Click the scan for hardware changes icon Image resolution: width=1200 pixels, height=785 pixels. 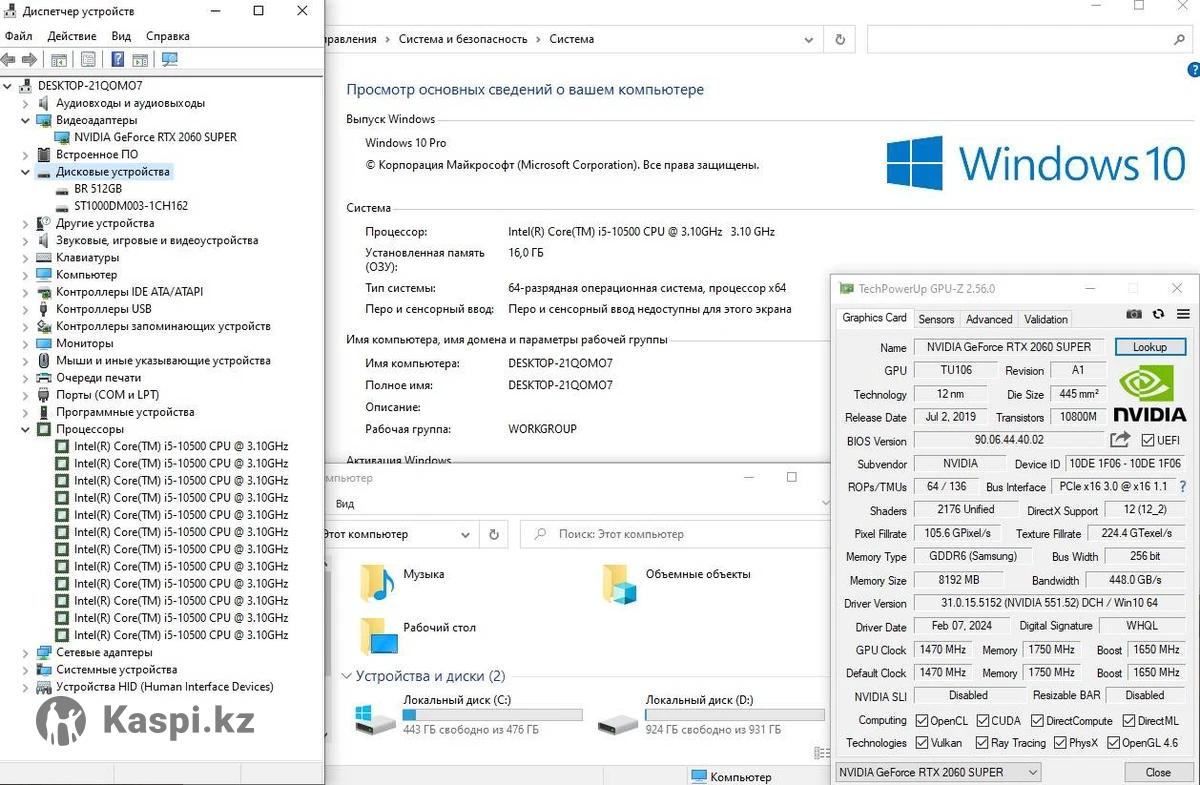(170, 60)
